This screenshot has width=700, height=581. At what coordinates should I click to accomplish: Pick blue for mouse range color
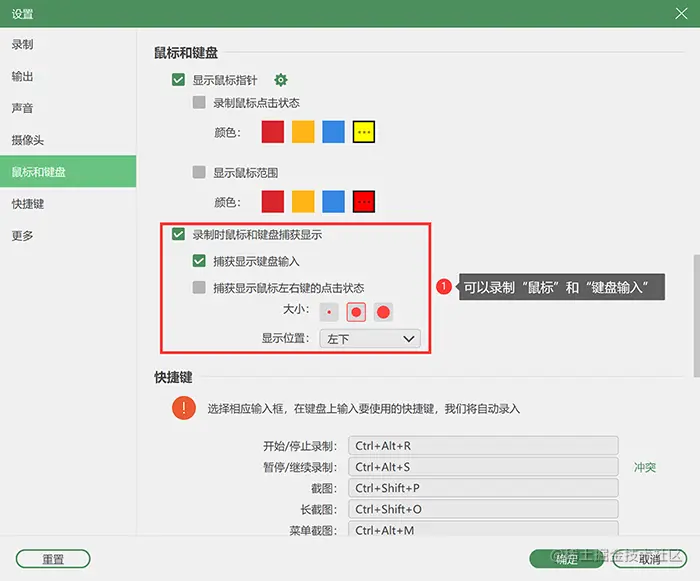333,201
